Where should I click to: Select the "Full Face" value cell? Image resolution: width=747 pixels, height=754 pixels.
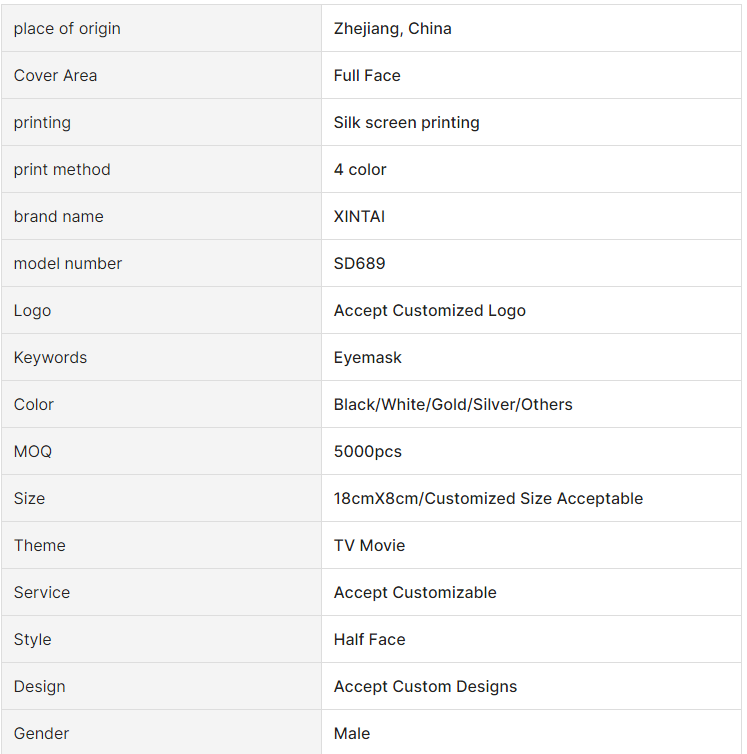point(532,75)
